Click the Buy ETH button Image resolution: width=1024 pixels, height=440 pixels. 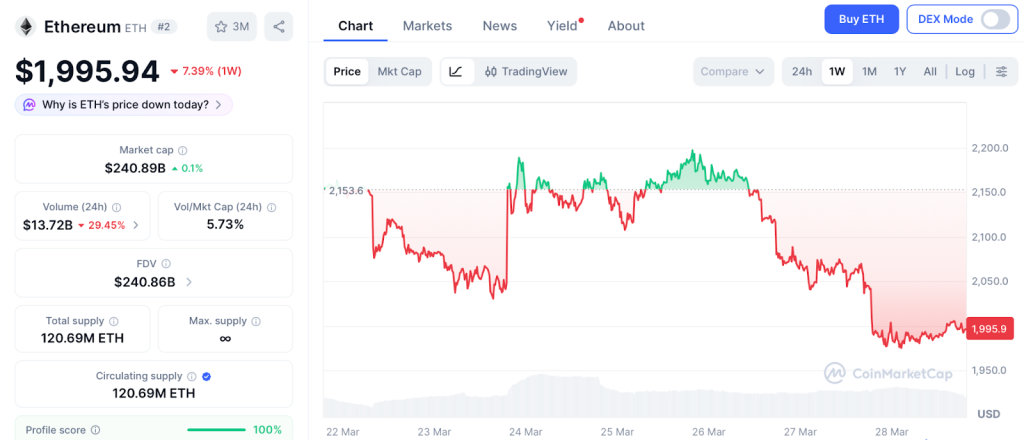861,19
